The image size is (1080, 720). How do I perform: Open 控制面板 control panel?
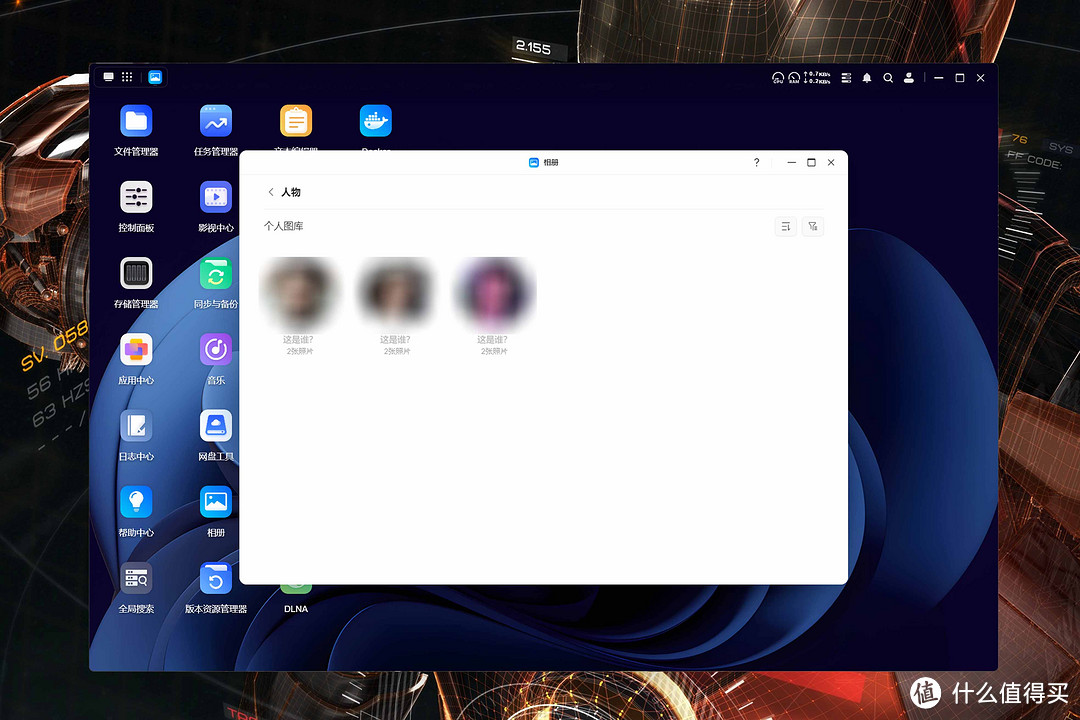point(136,198)
